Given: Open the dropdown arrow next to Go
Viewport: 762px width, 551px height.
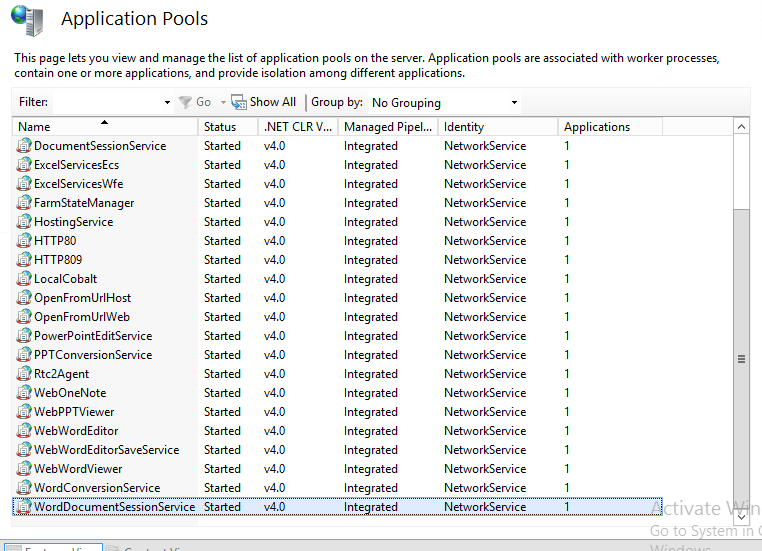Looking at the screenshot, I should coord(223,103).
